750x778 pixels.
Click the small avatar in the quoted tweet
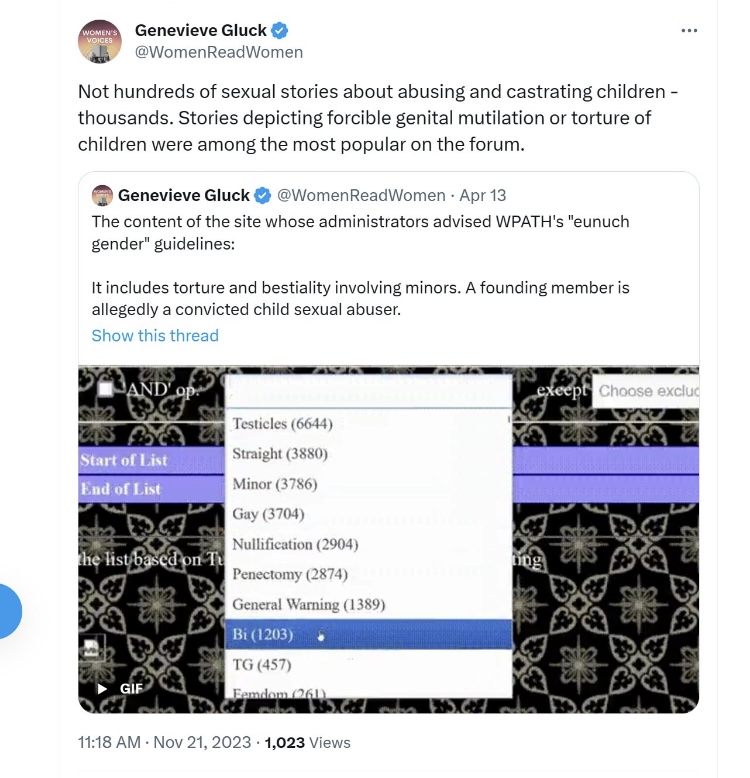click(101, 195)
